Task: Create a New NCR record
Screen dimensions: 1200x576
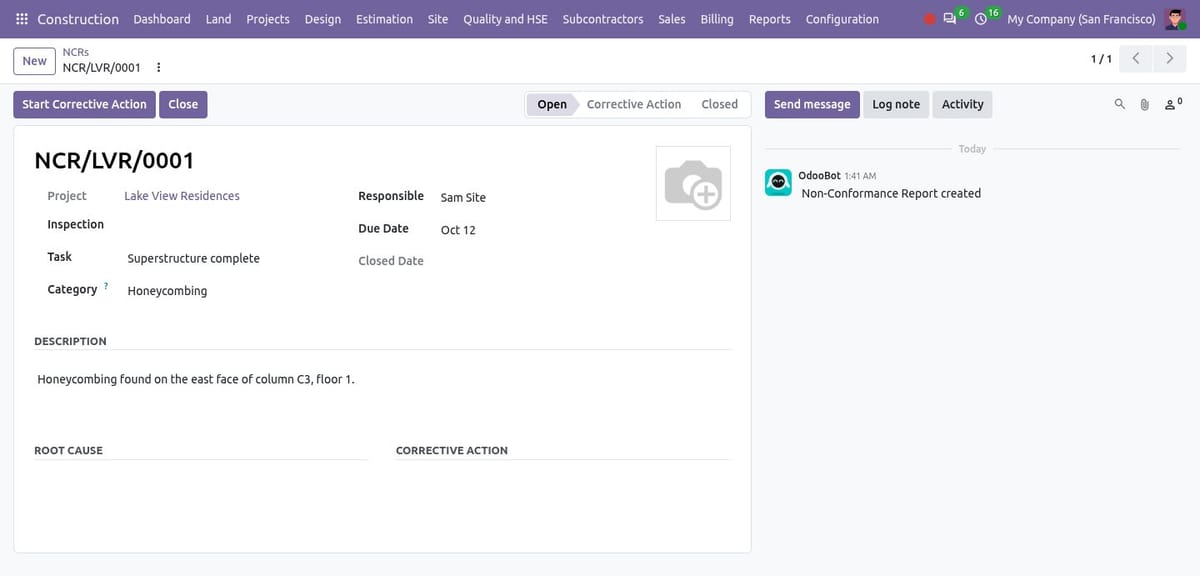Action: 35,61
